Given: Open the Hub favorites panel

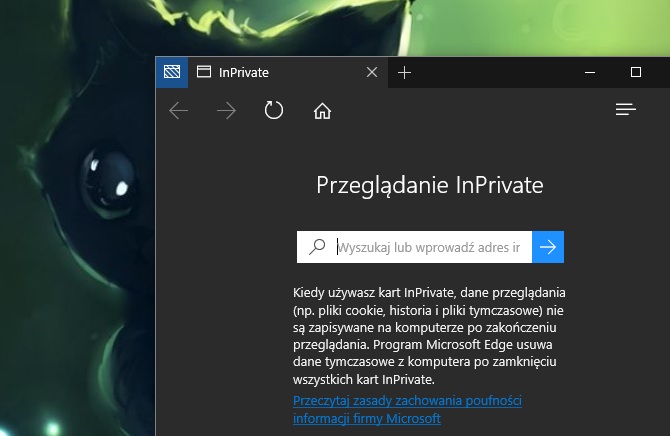Looking at the screenshot, I should 626,110.
